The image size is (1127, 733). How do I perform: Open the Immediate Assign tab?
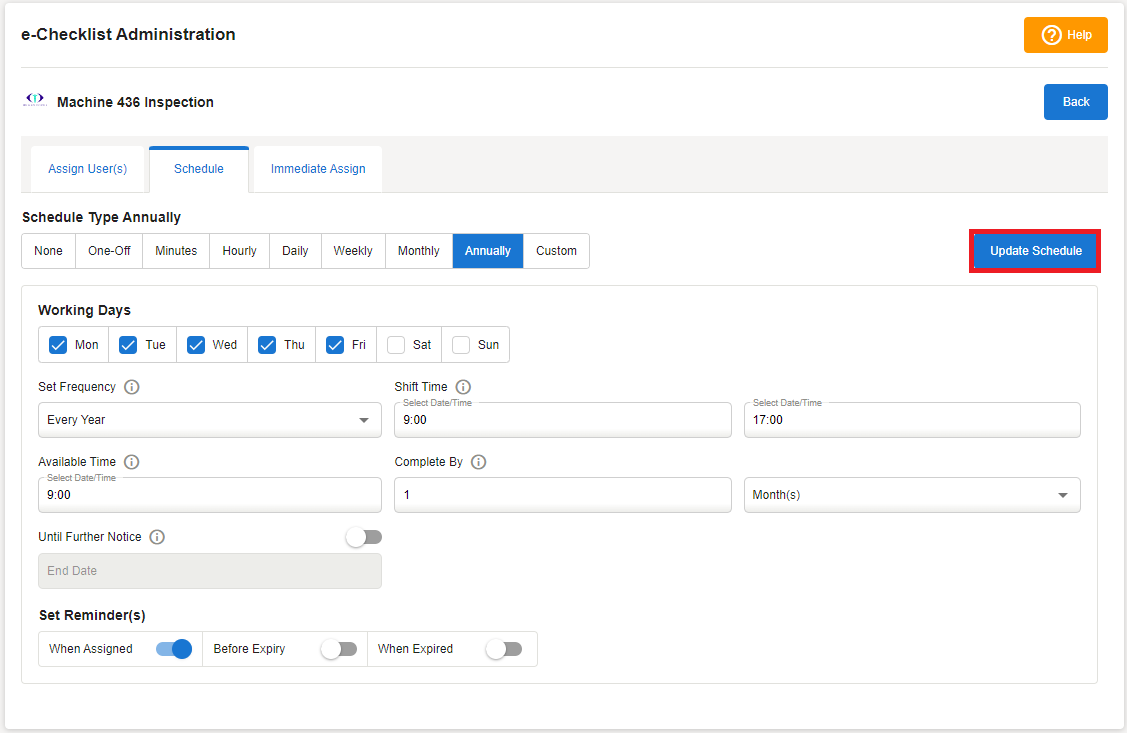tap(318, 169)
